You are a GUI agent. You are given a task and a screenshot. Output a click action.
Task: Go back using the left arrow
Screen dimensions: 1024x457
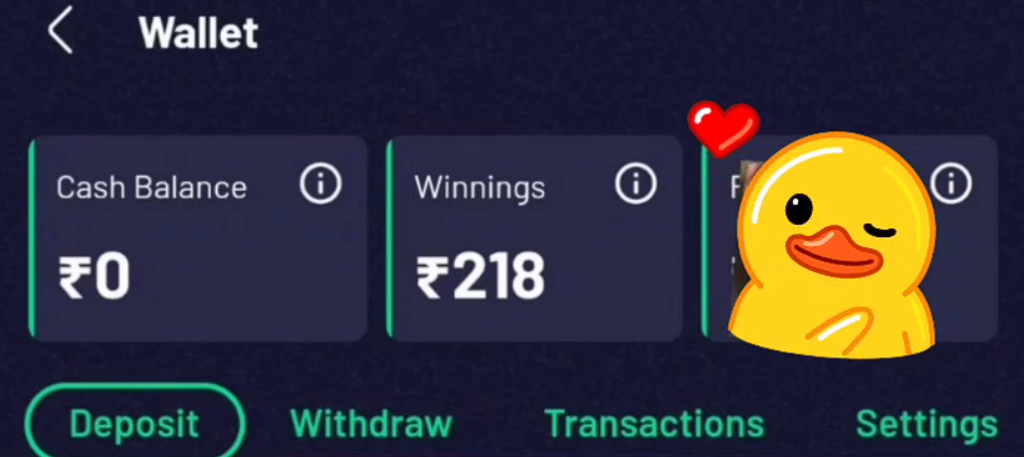(60, 31)
